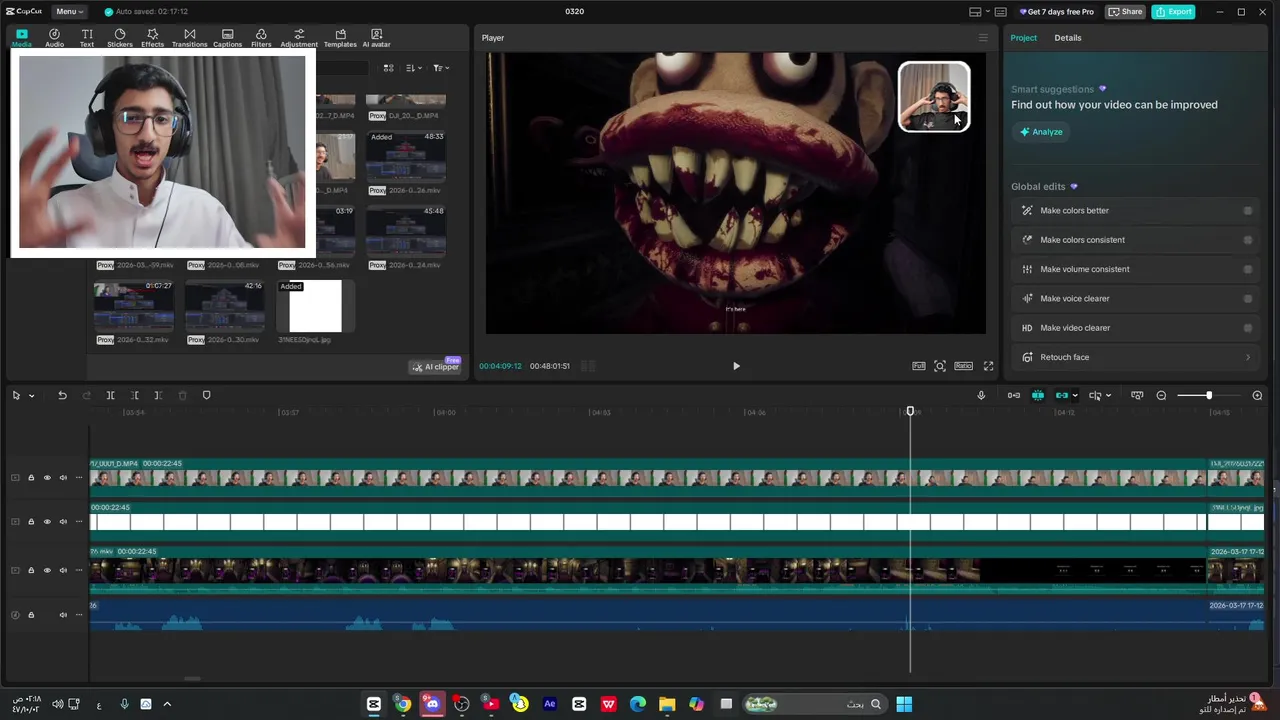Select the 1:07:27 media clip thumbnail
Image resolution: width=1280 pixels, height=720 pixels.
pyautogui.click(x=134, y=306)
